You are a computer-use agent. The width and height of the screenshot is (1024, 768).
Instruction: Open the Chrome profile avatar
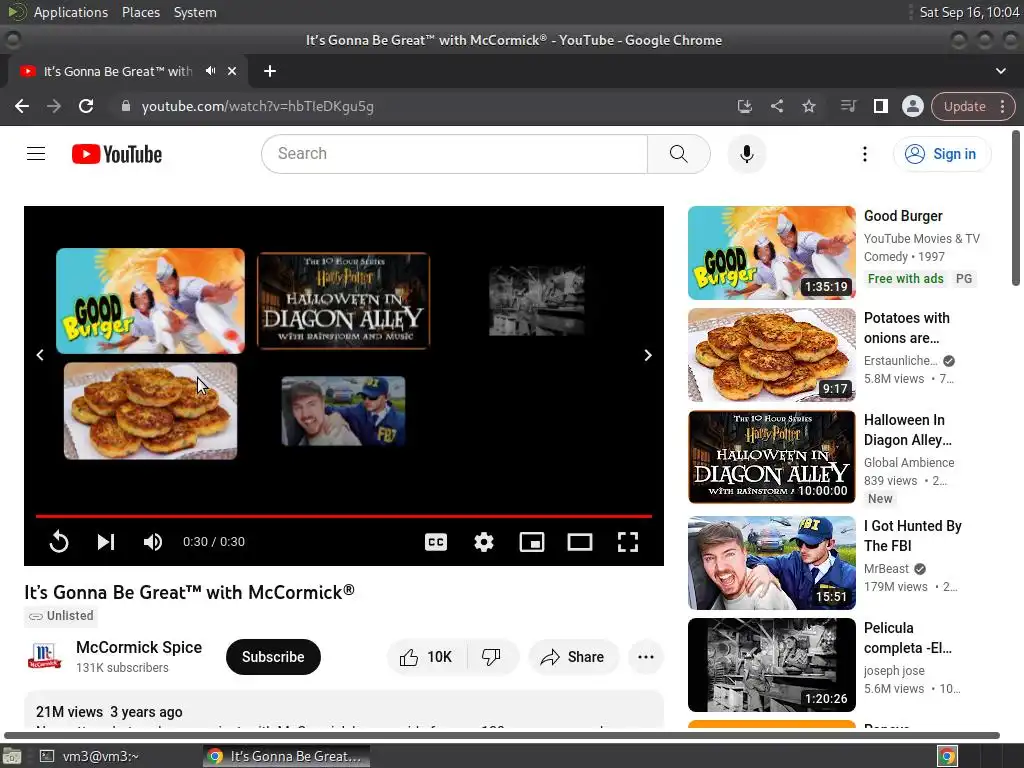click(x=912, y=106)
